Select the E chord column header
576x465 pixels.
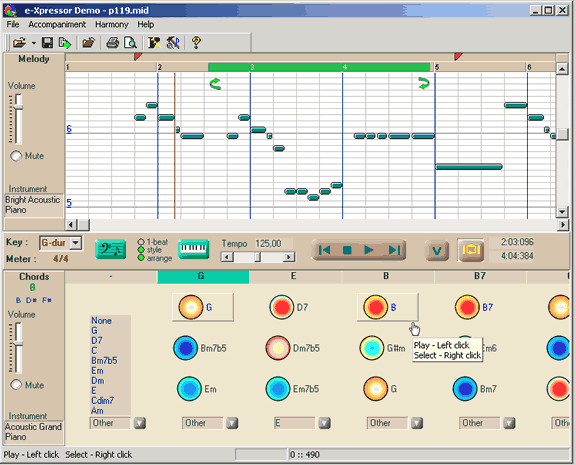pyautogui.click(x=295, y=276)
